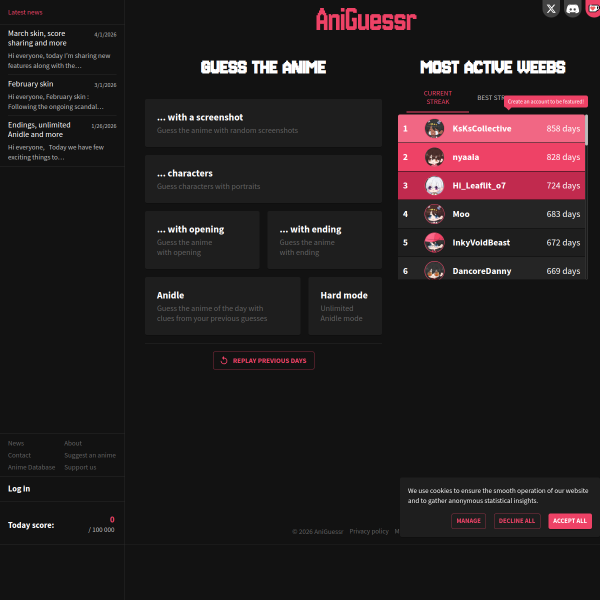Open the X (Twitter) social link
The width and height of the screenshot is (600, 600).
(x=551, y=9)
